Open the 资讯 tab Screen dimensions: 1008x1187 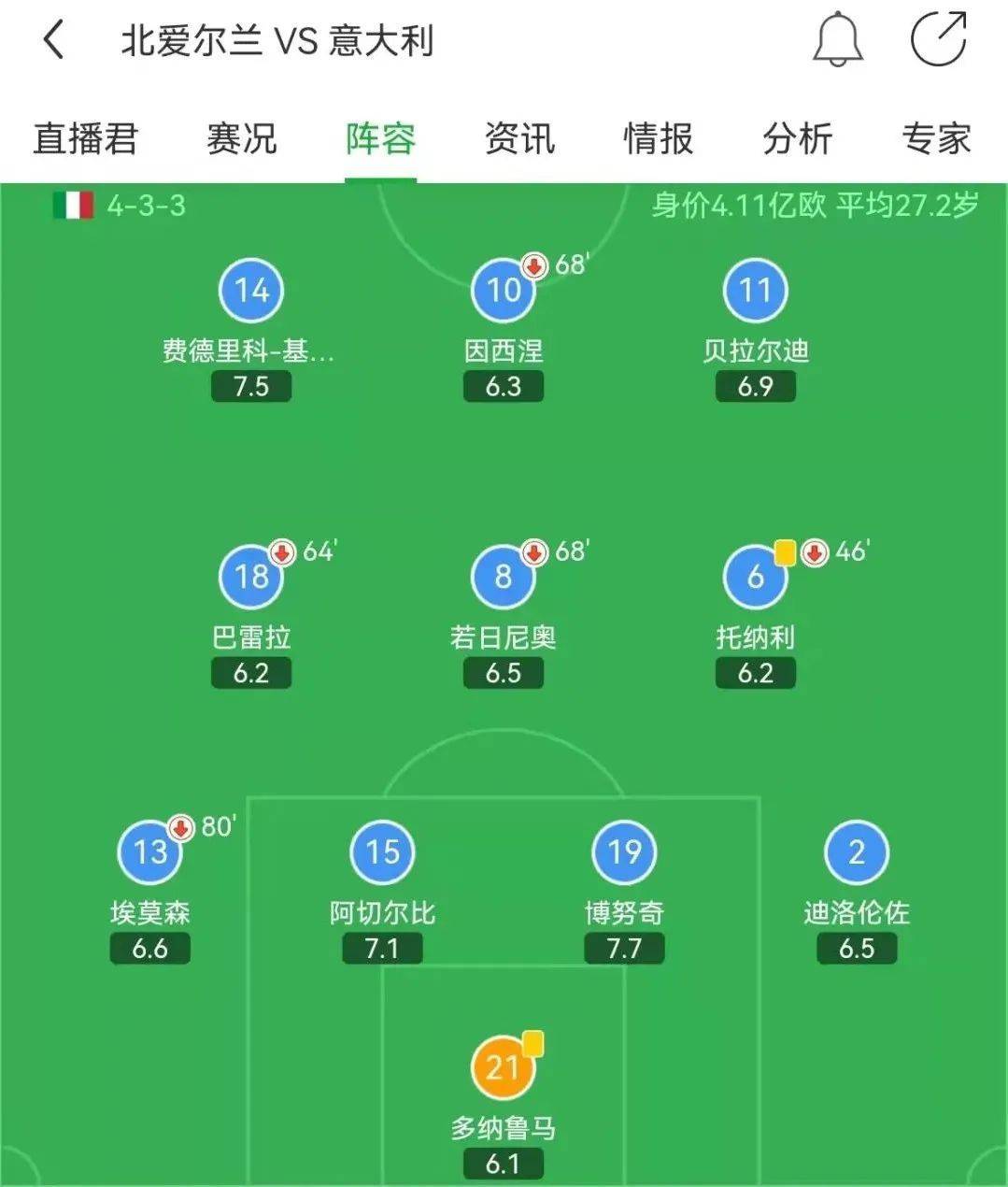coord(519,138)
